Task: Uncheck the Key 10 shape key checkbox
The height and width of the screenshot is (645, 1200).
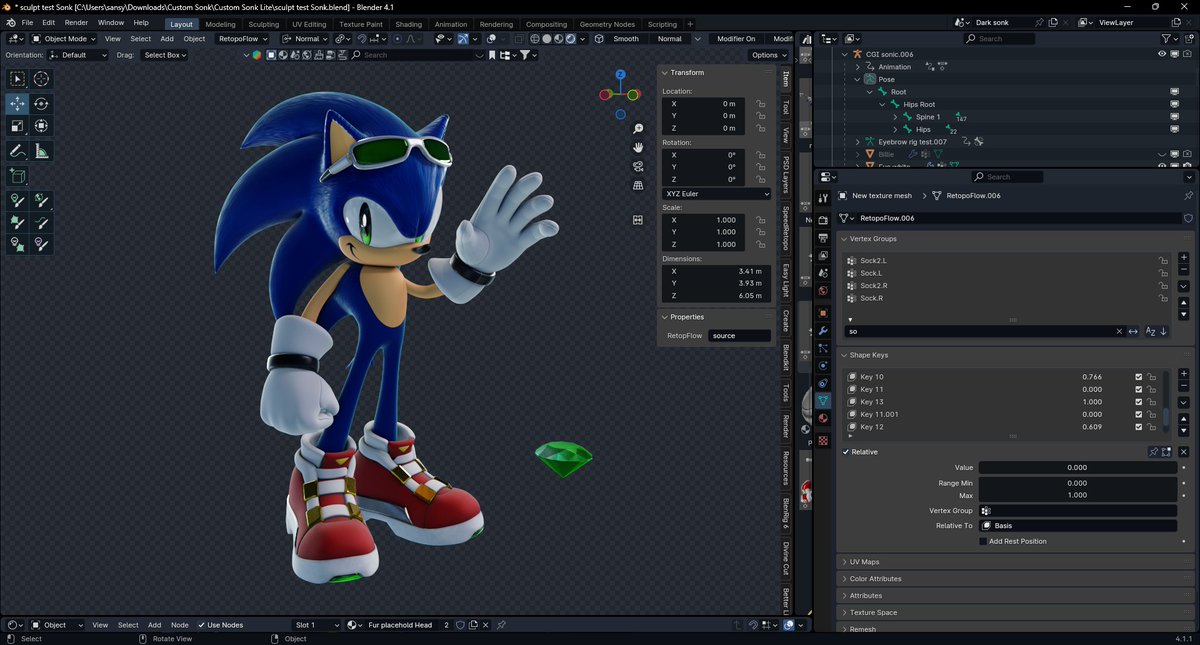Action: (x=1138, y=377)
